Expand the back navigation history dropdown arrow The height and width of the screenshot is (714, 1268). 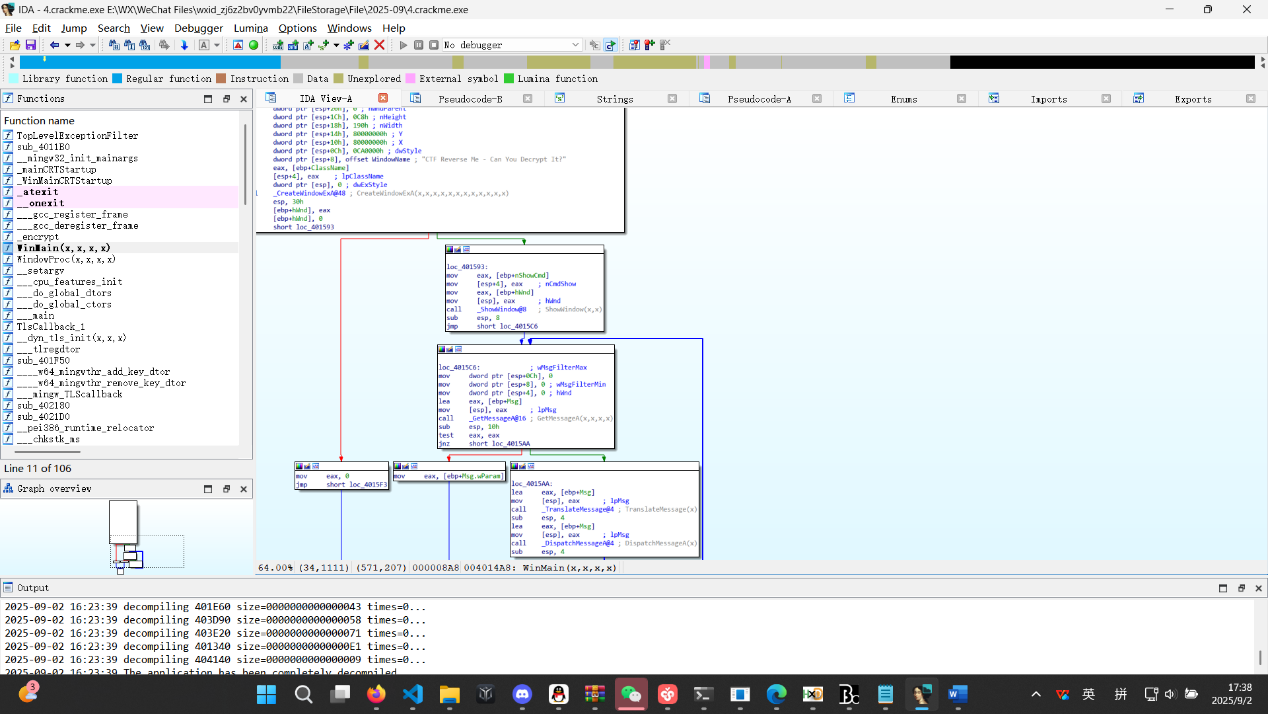tap(67, 45)
